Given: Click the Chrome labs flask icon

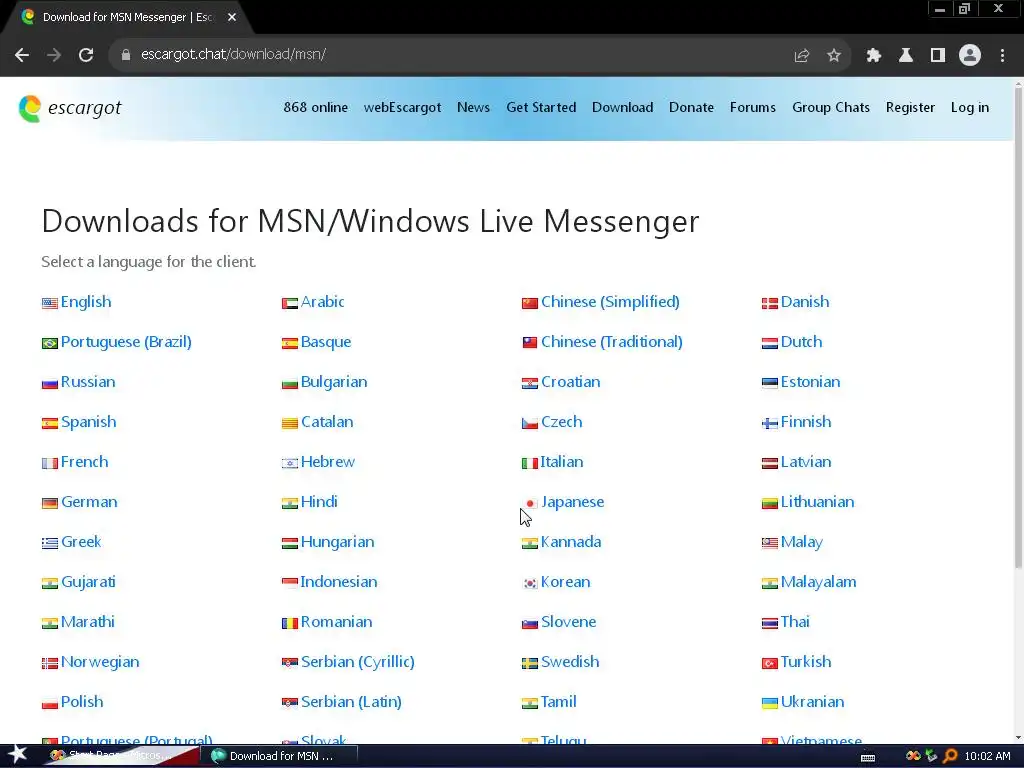Looking at the screenshot, I should tap(906, 56).
